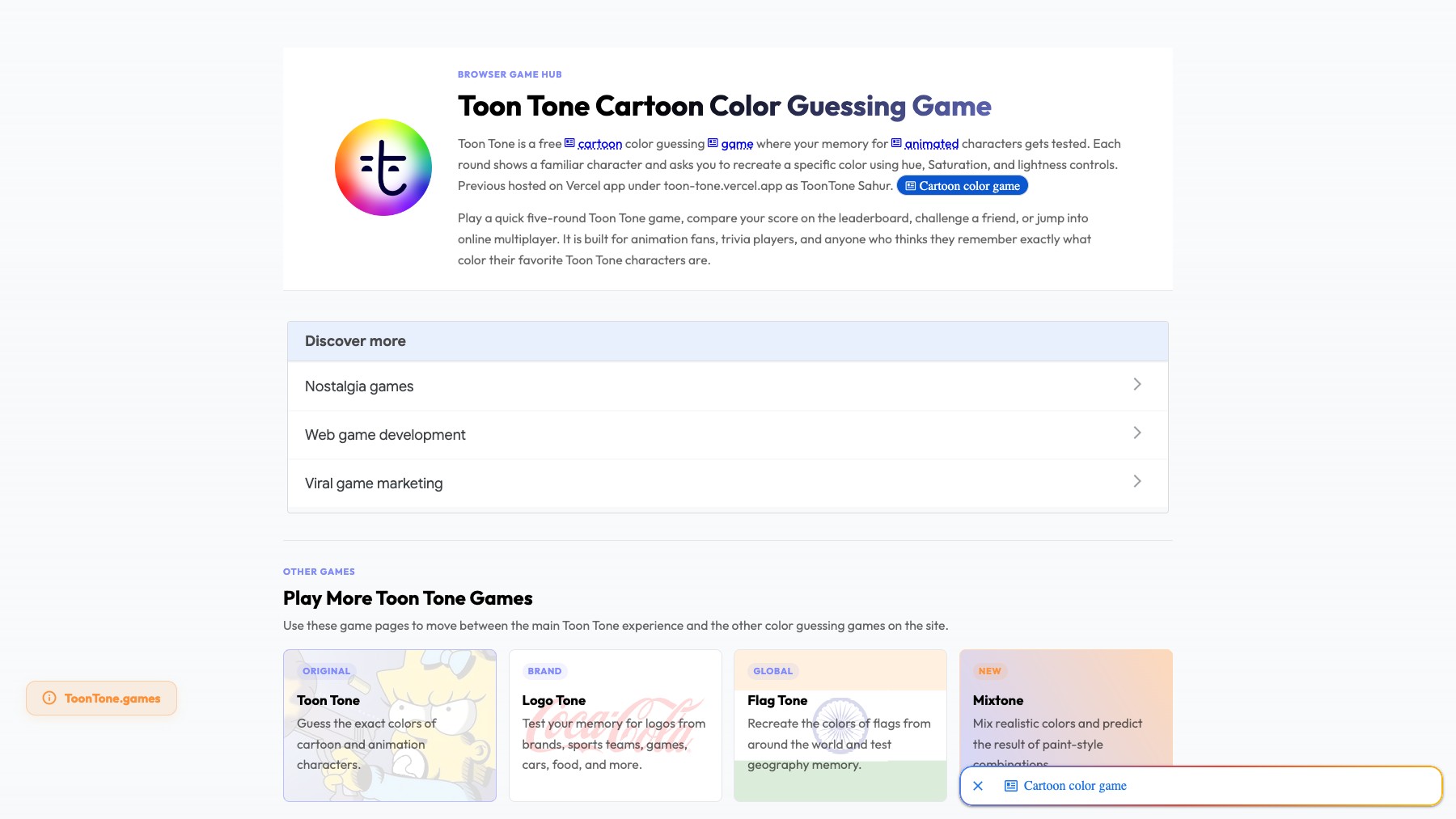Select Nostalgia games row text

[359, 386]
